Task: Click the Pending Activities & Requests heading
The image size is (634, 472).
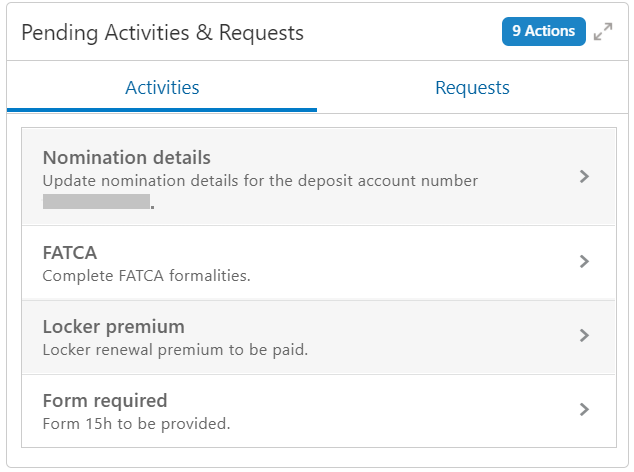Action: [x=162, y=33]
